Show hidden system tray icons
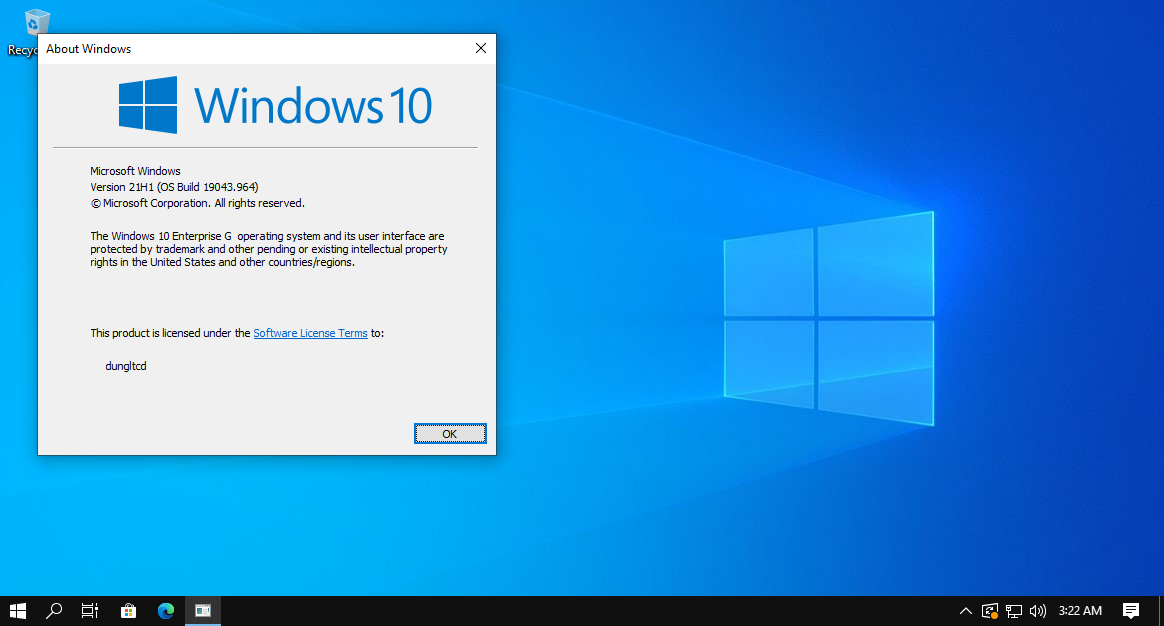The image size is (1164, 626). (965, 610)
